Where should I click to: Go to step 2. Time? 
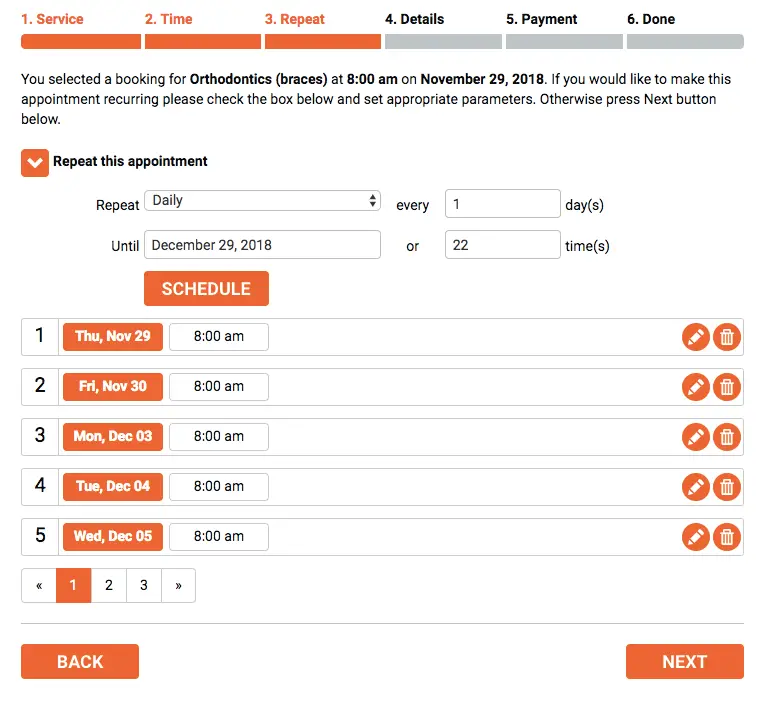[x=168, y=19]
